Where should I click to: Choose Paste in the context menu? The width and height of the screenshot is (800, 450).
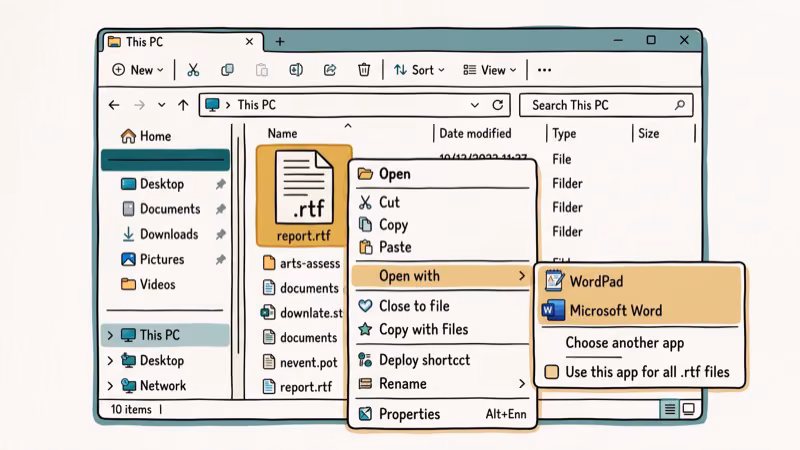pos(442,247)
